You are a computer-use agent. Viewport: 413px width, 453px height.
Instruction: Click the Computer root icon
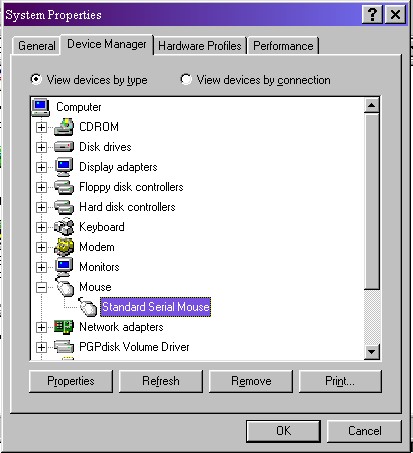click(41, 107)
